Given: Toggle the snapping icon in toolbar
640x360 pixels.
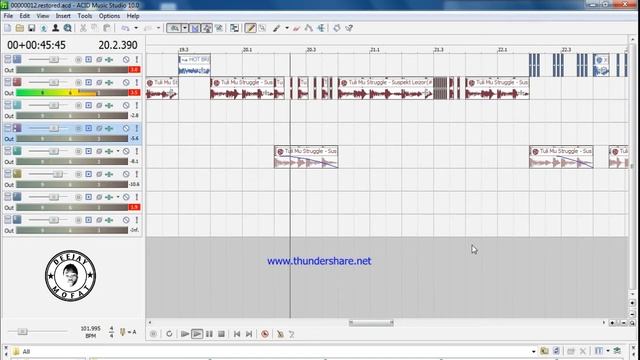Looking at the screenshot, I should pos(174,28).
